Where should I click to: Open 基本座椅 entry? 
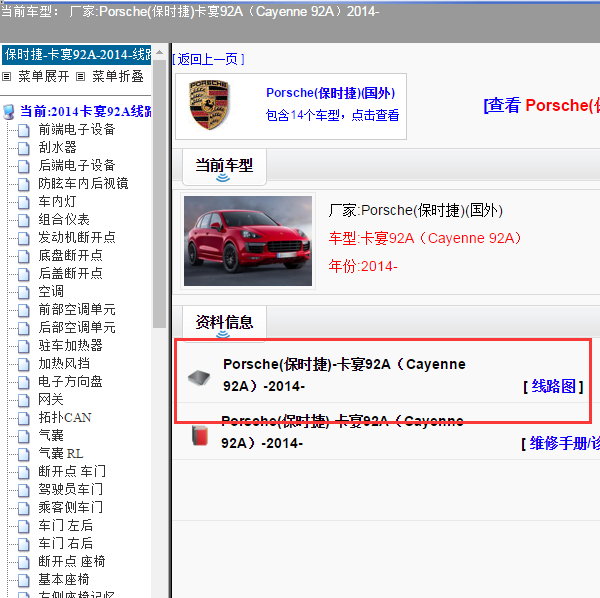click(64, 579)
